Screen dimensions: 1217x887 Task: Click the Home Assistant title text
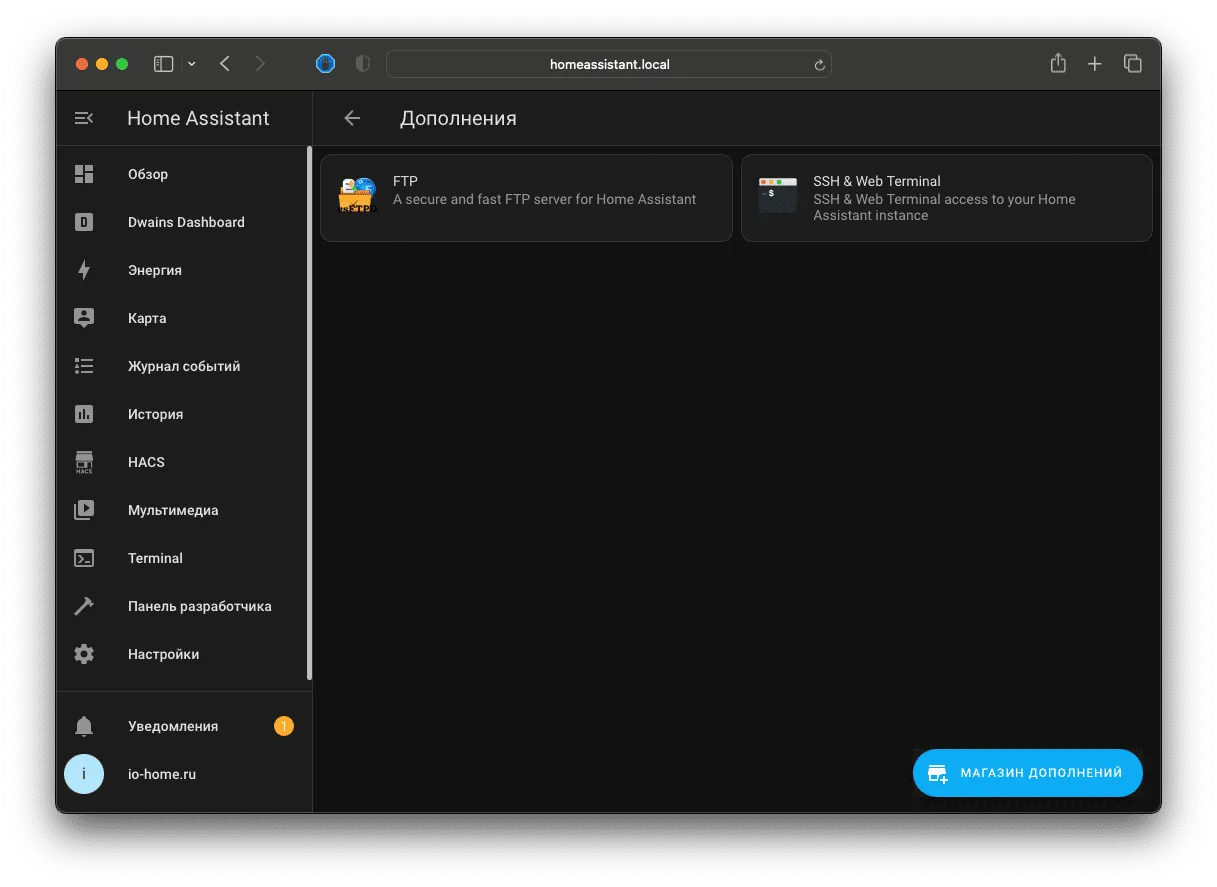[x=198, y=118]
